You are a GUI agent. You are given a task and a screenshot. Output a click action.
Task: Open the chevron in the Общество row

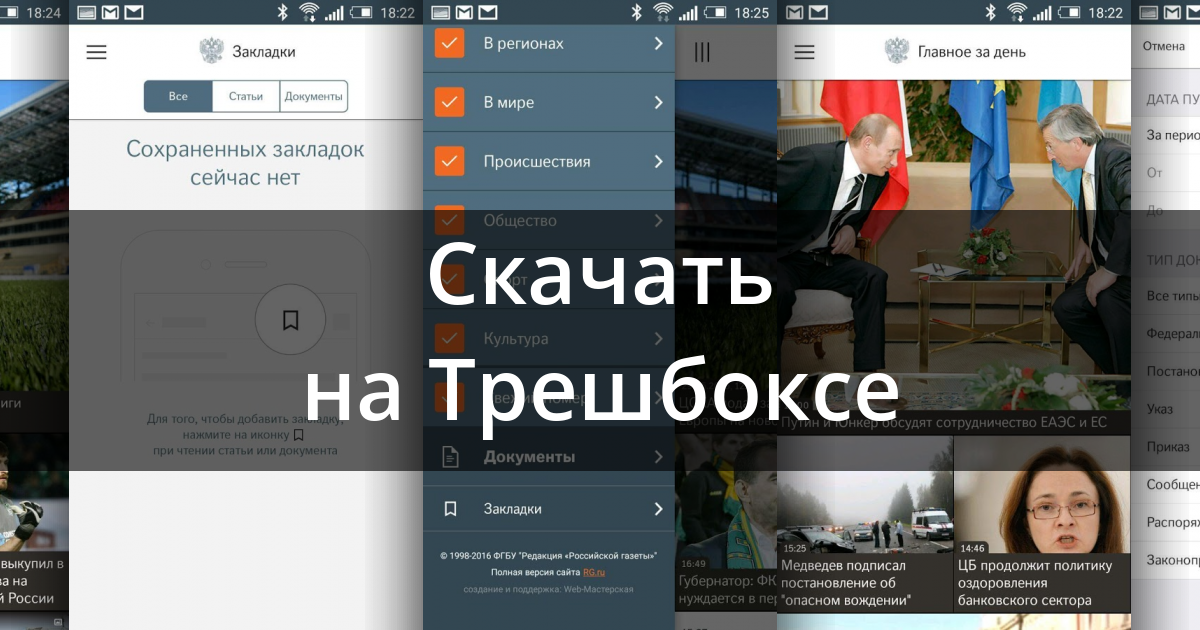pos(658,220)
